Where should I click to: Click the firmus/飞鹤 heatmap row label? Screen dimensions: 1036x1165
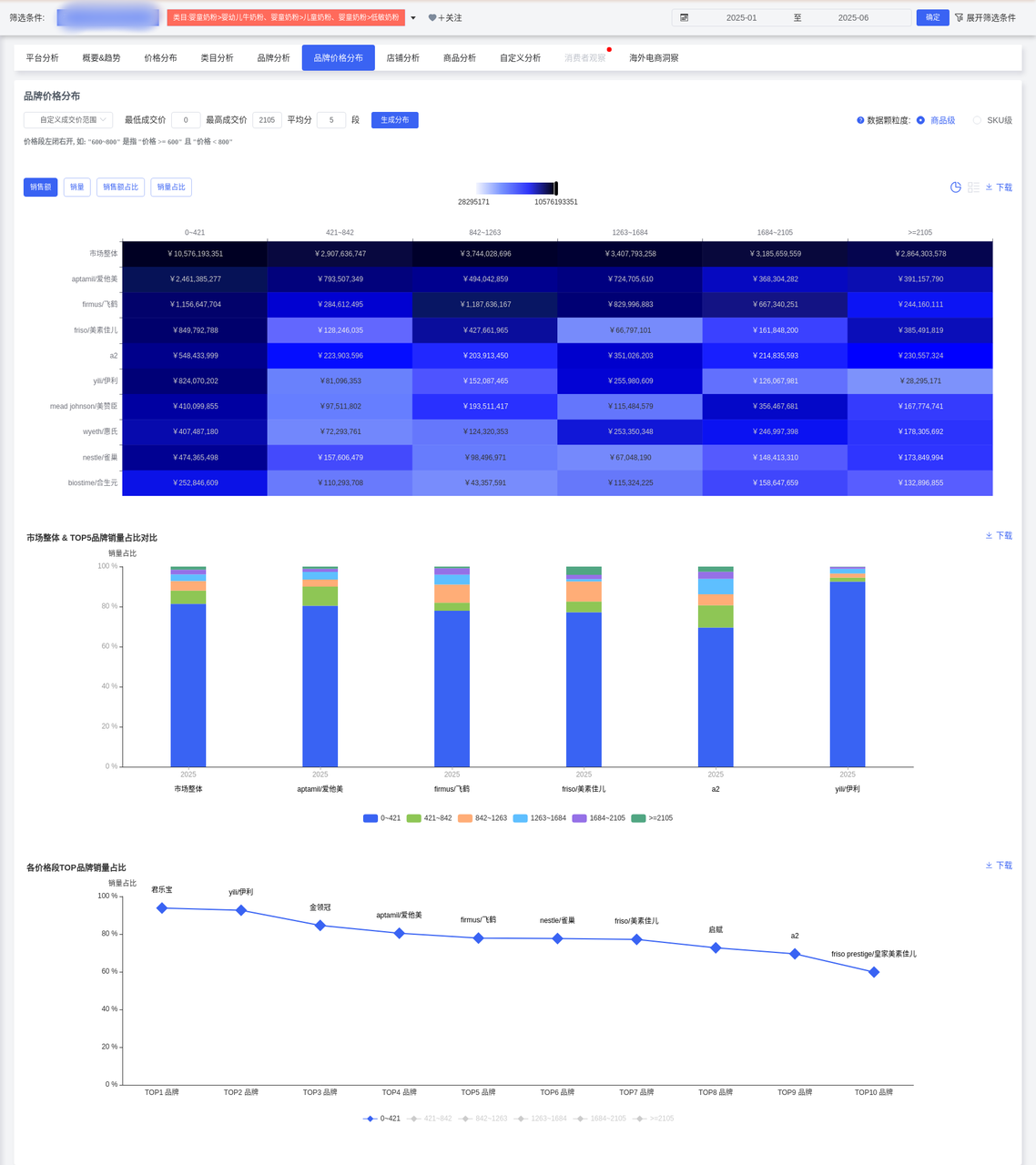[x=100, y=305]
